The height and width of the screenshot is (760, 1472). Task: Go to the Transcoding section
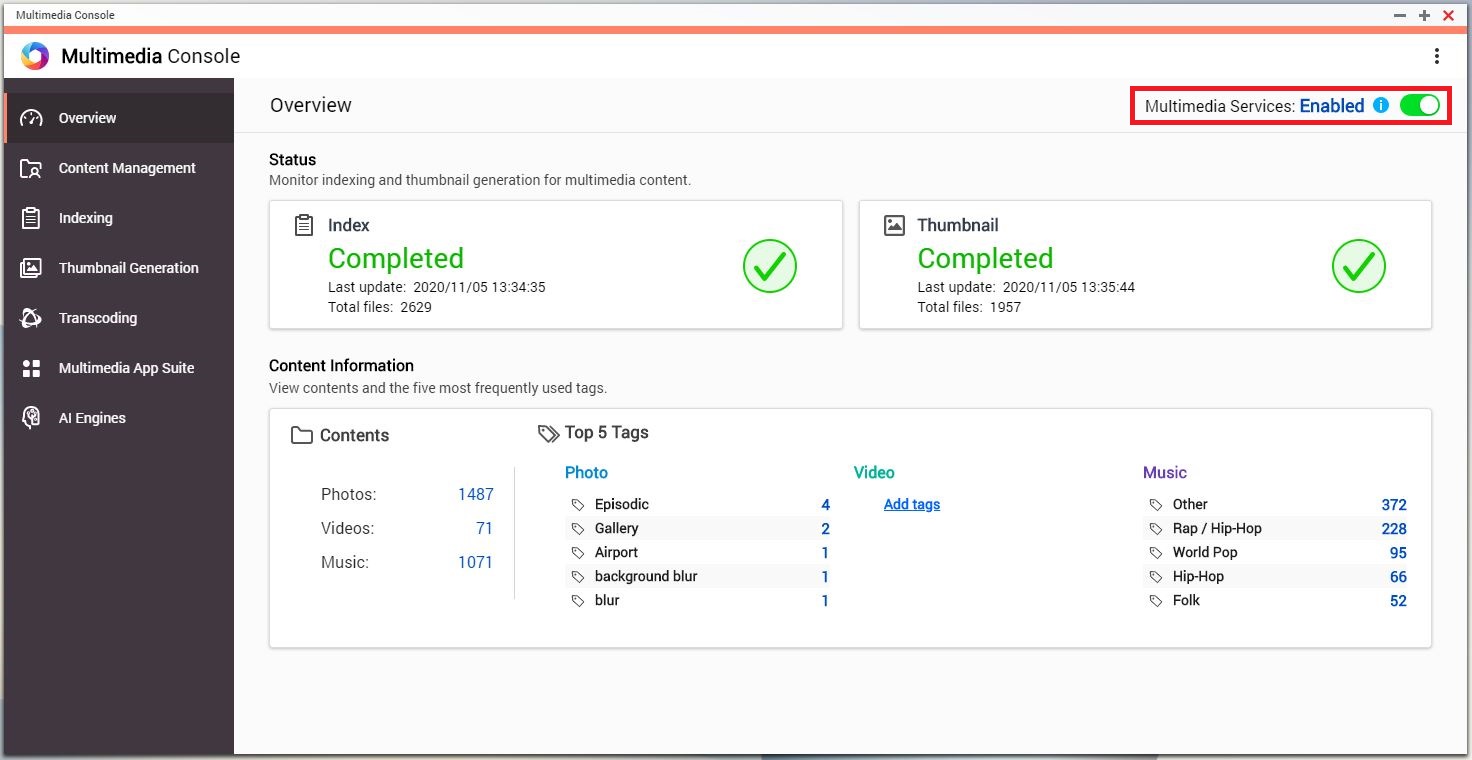point(98,318)
